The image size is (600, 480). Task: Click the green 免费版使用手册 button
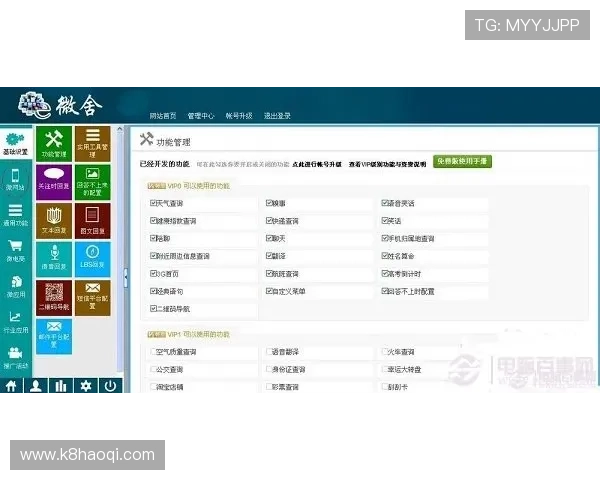click(x=462, y=161)
